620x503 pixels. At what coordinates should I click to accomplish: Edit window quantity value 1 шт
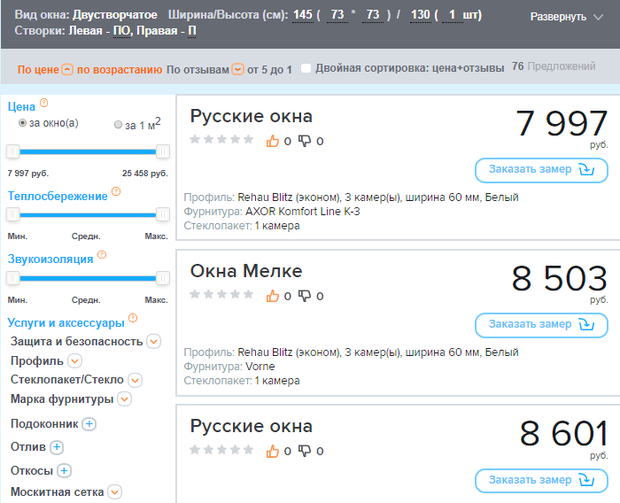point(452,15)
